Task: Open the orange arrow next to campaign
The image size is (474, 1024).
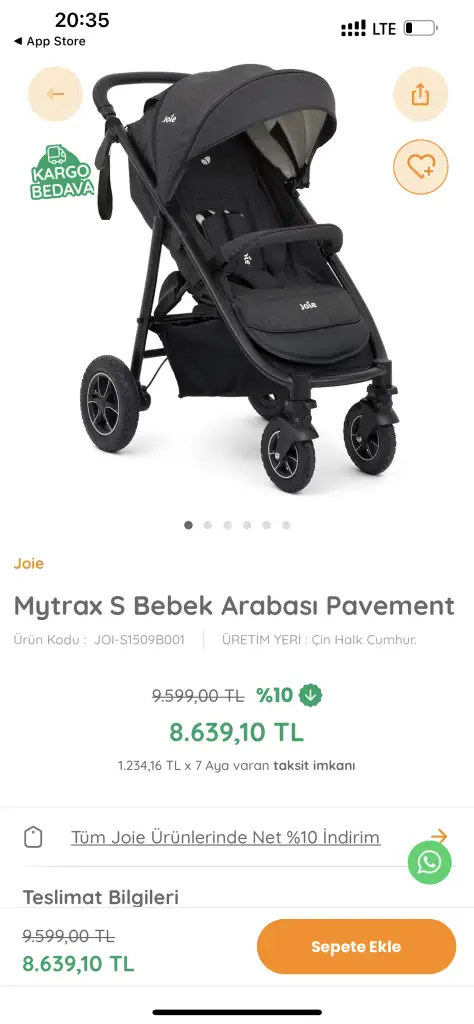Action: 439,835
